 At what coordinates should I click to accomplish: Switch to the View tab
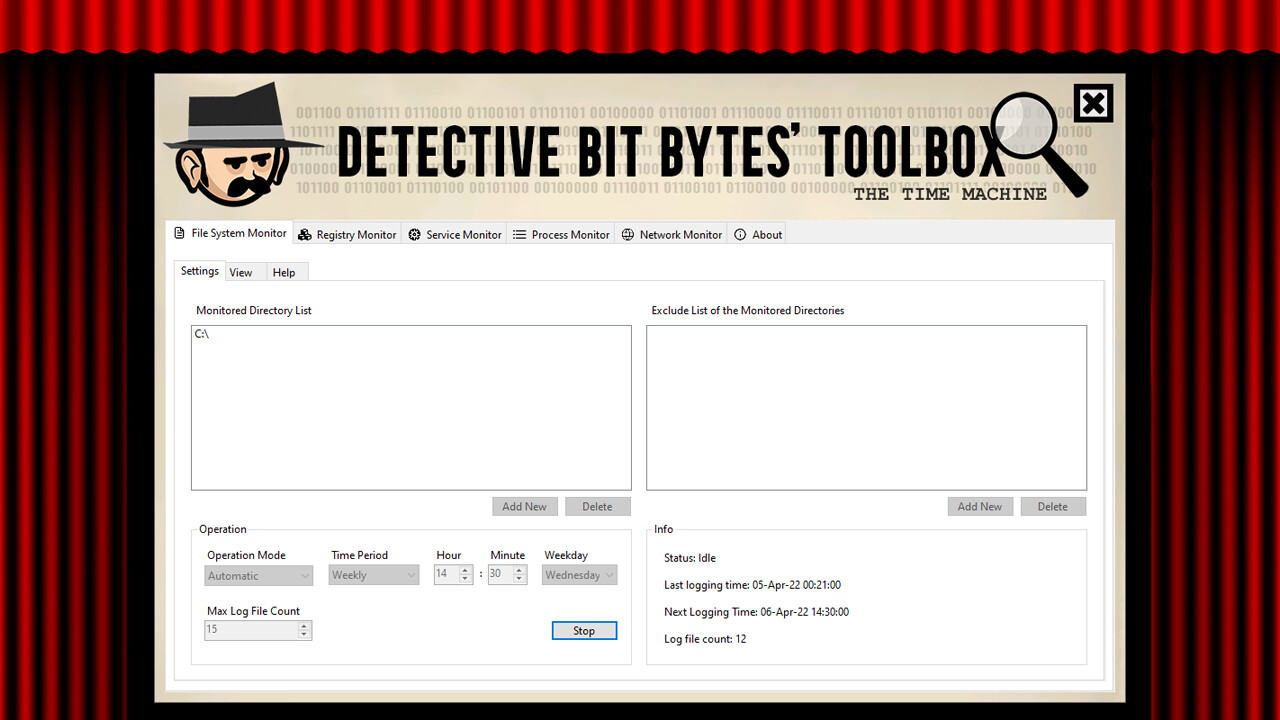[x=241, y=271]
